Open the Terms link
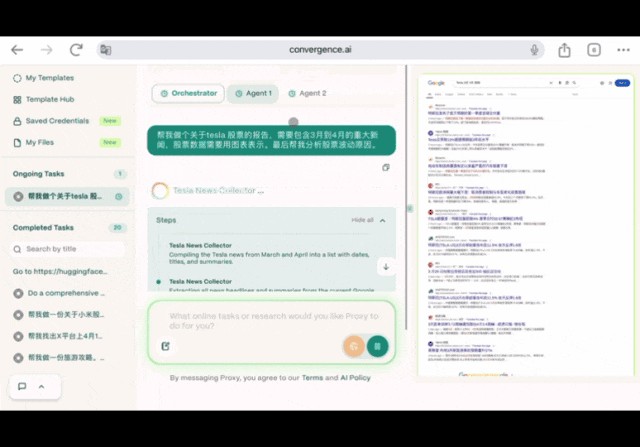Image resolution: width=640 pixels, height=447 pixels. point(312,378)
